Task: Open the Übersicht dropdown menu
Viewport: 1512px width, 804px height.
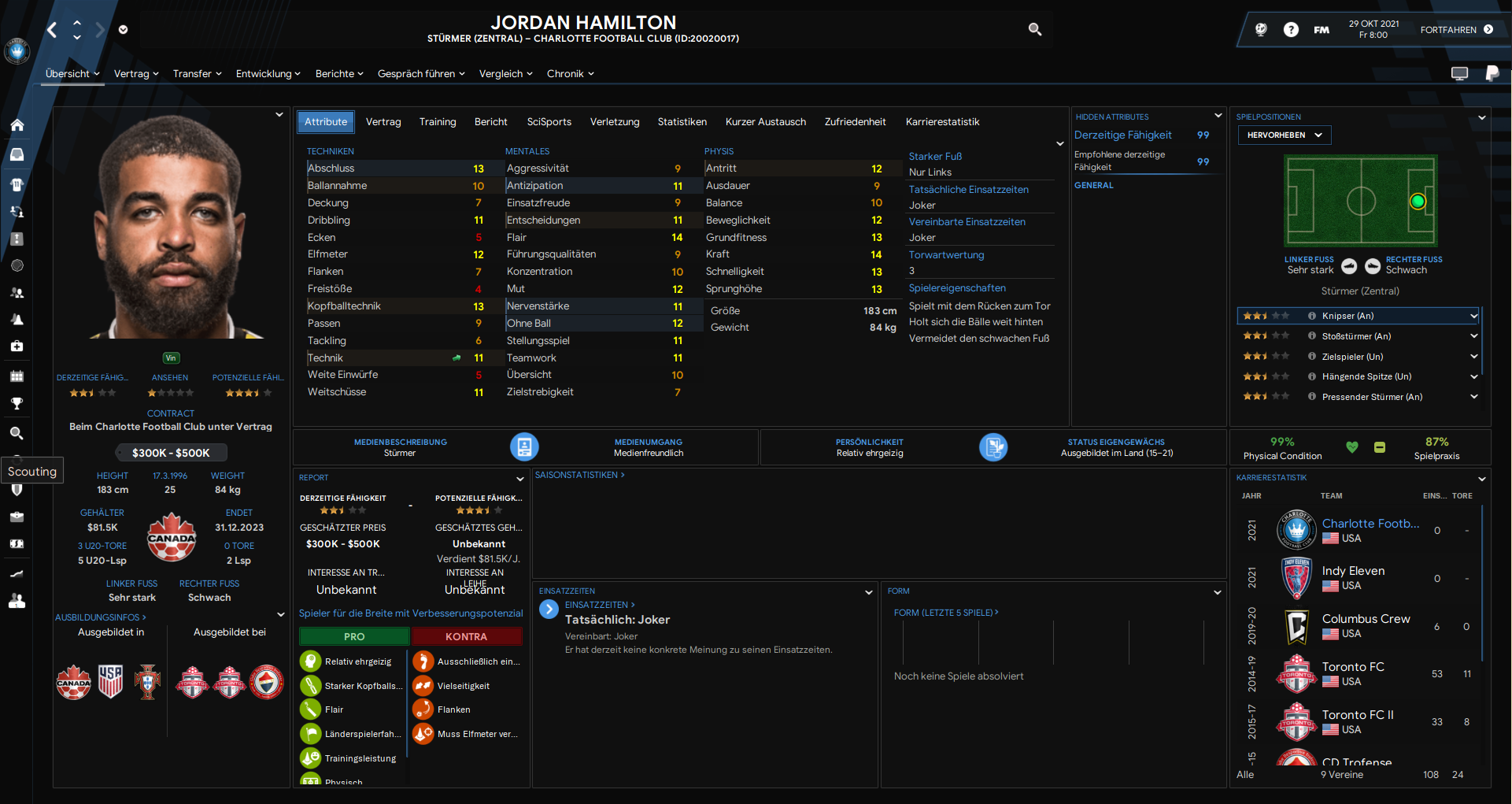Action: click(72, 74)
